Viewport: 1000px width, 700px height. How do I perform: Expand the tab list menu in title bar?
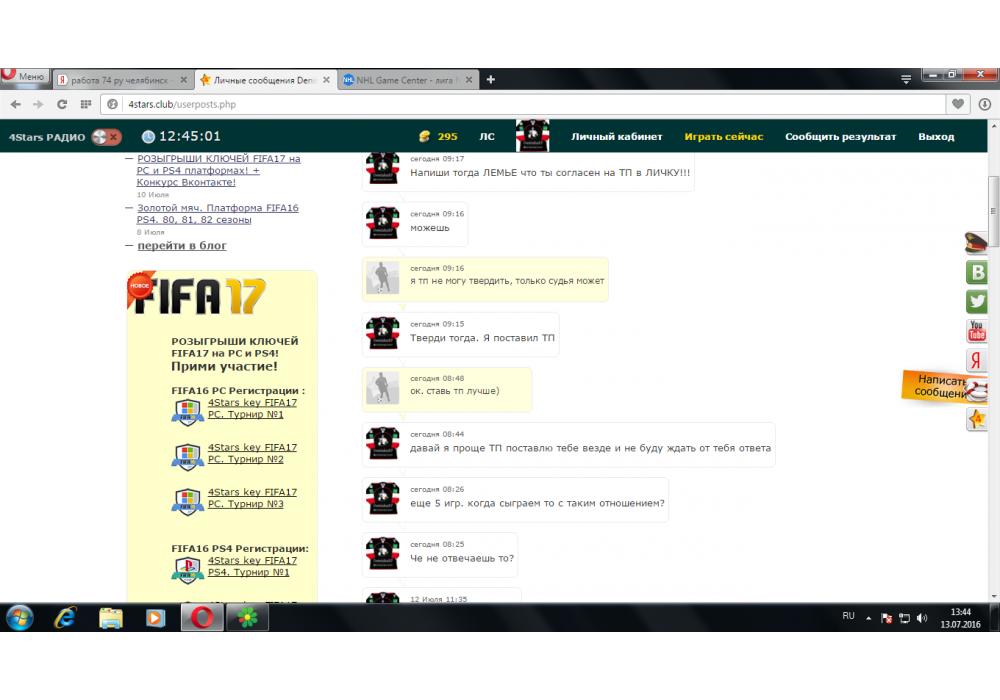[906, 79]
